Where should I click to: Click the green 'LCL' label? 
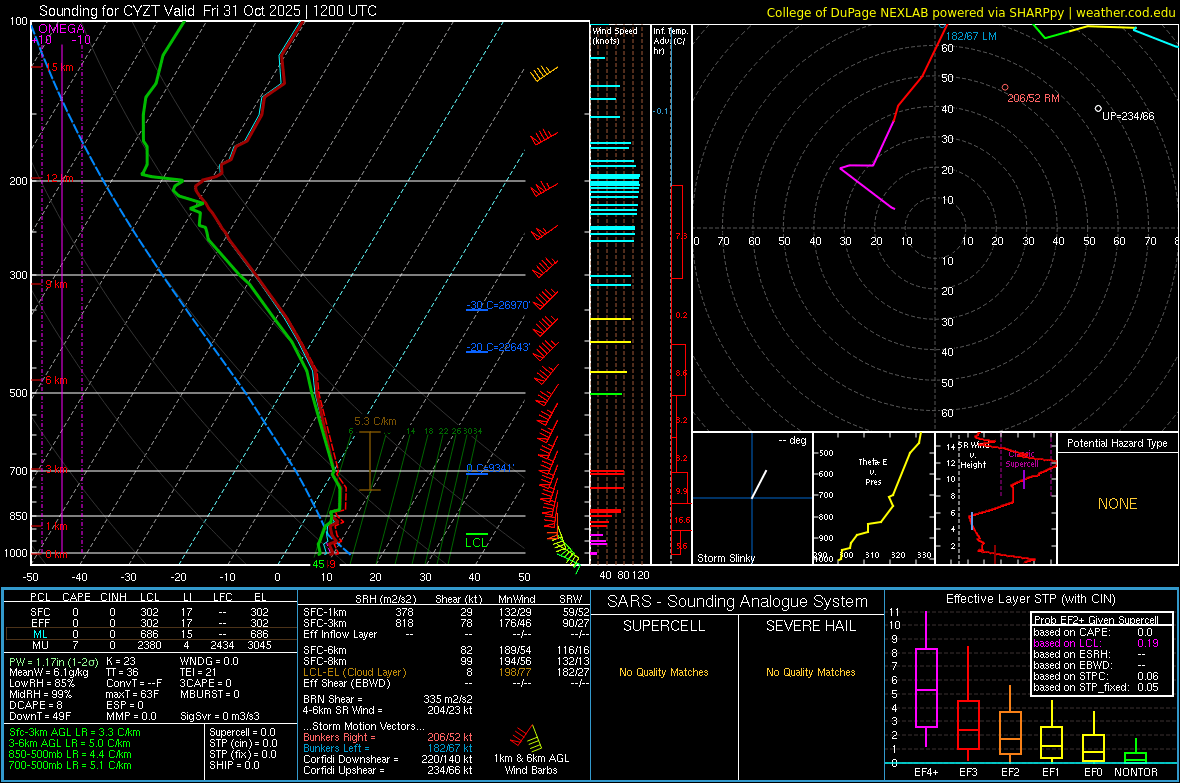click(x=476, y=542)
